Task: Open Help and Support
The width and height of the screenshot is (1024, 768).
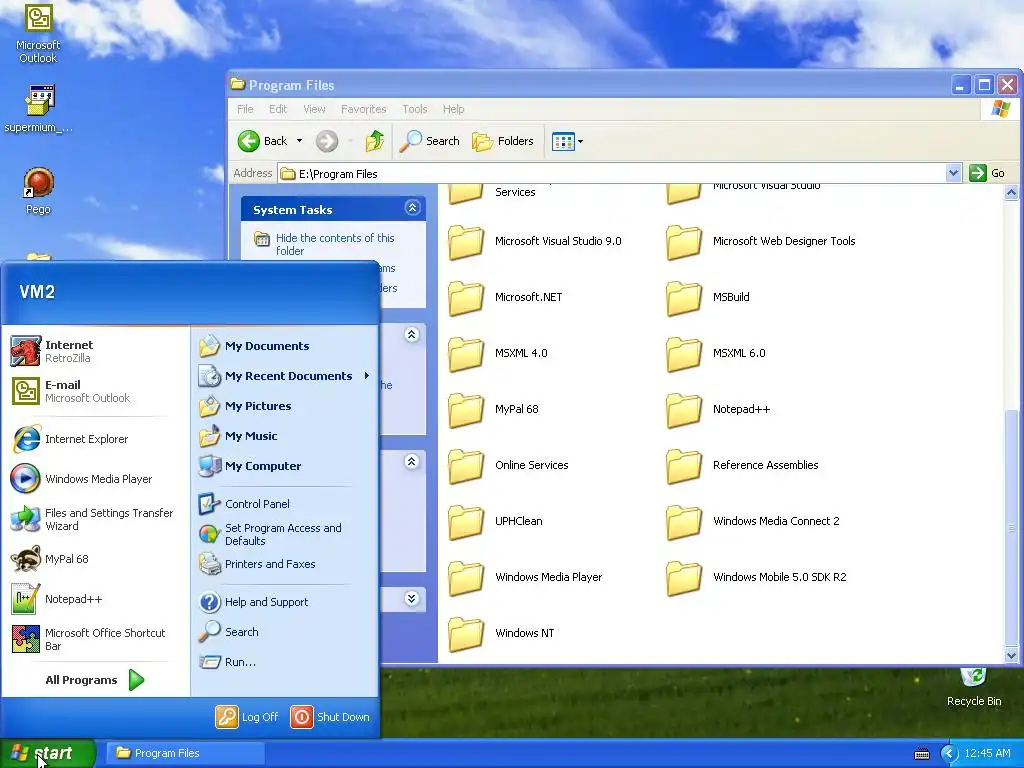Action: point(285,602)
